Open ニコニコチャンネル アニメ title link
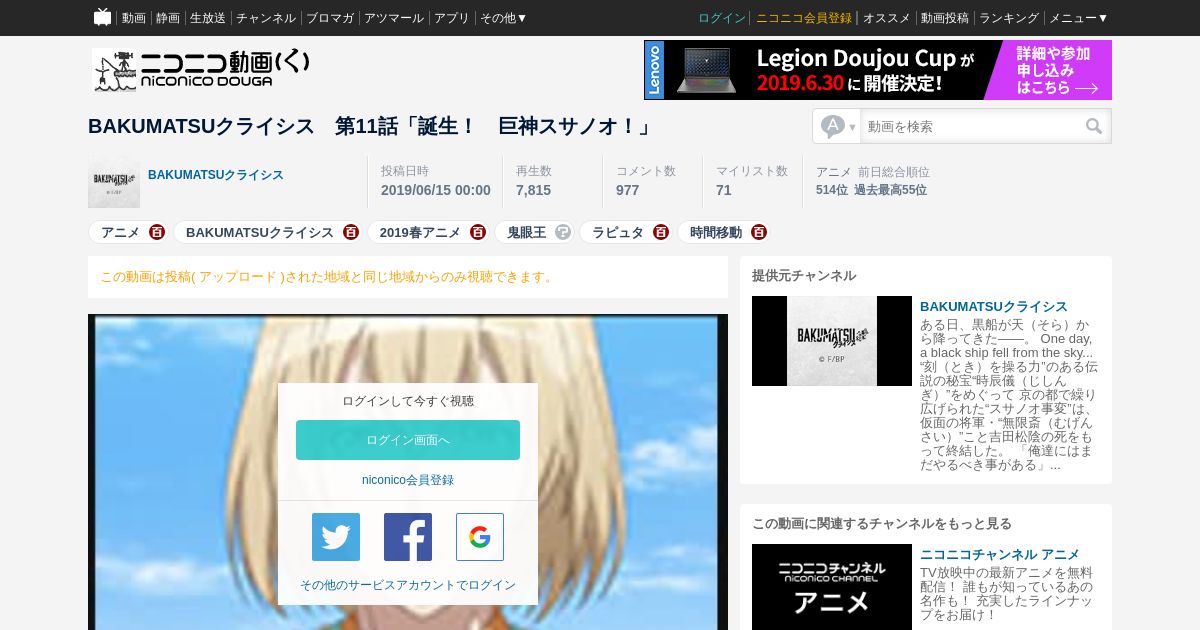1200x630 pixels. [1000, 554]
